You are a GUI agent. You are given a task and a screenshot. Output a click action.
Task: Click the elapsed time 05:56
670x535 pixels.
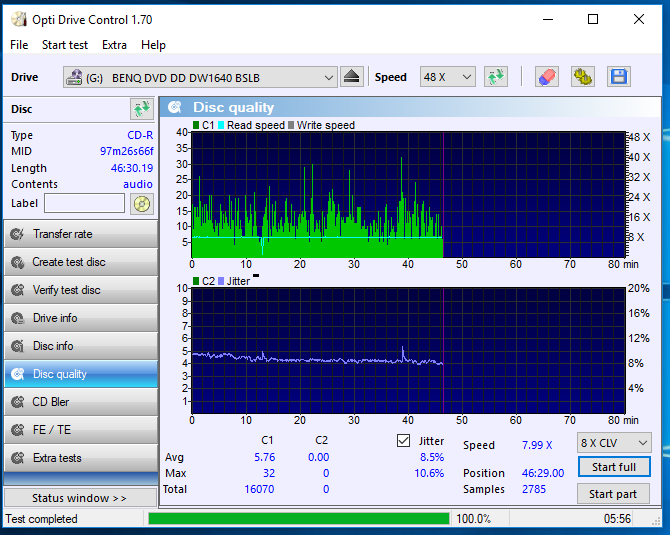pyautogui.click(x=617, y=519)
